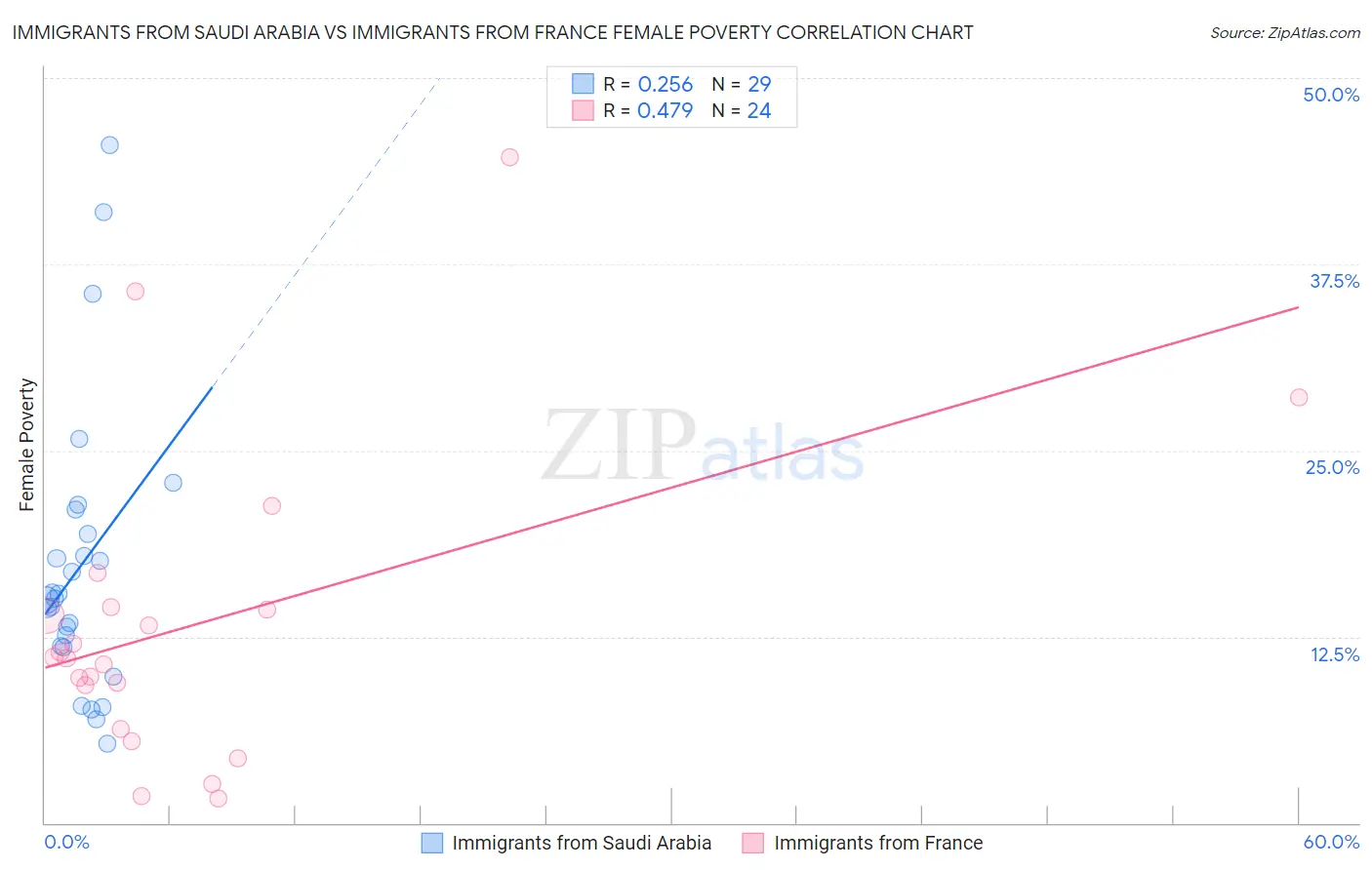1372x870 pixels.
Task: Click the 60.0% x-axis label
Action: (1331, 842)
